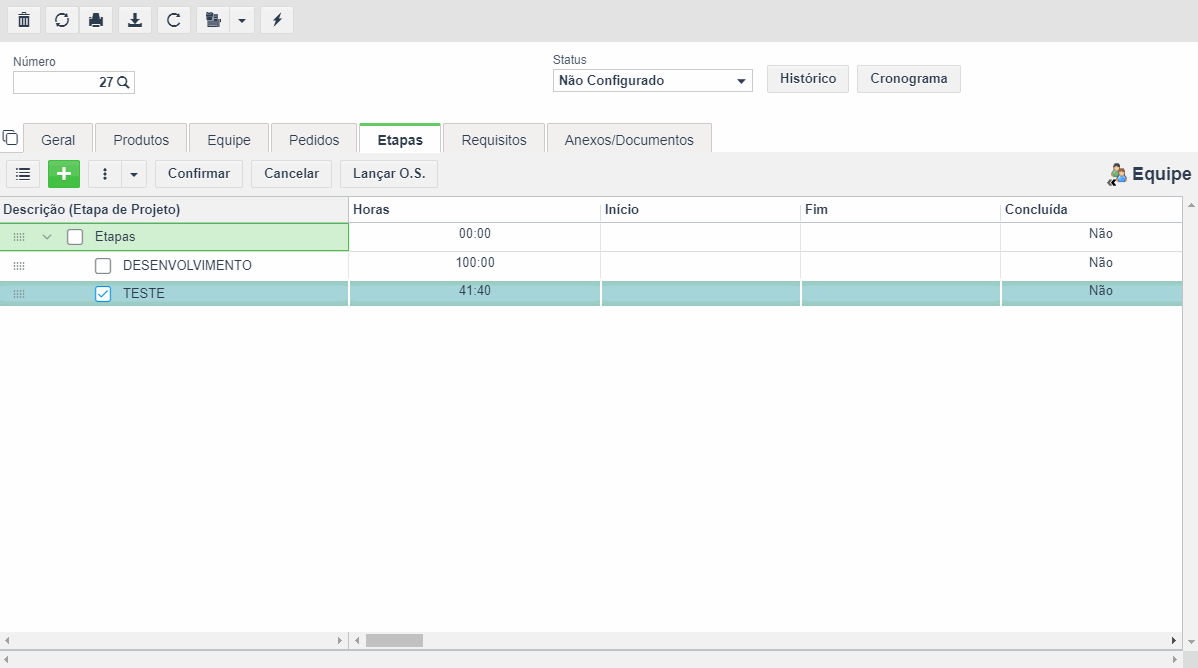
Task: Click the Cronograma button
Action: coord(908,79)
